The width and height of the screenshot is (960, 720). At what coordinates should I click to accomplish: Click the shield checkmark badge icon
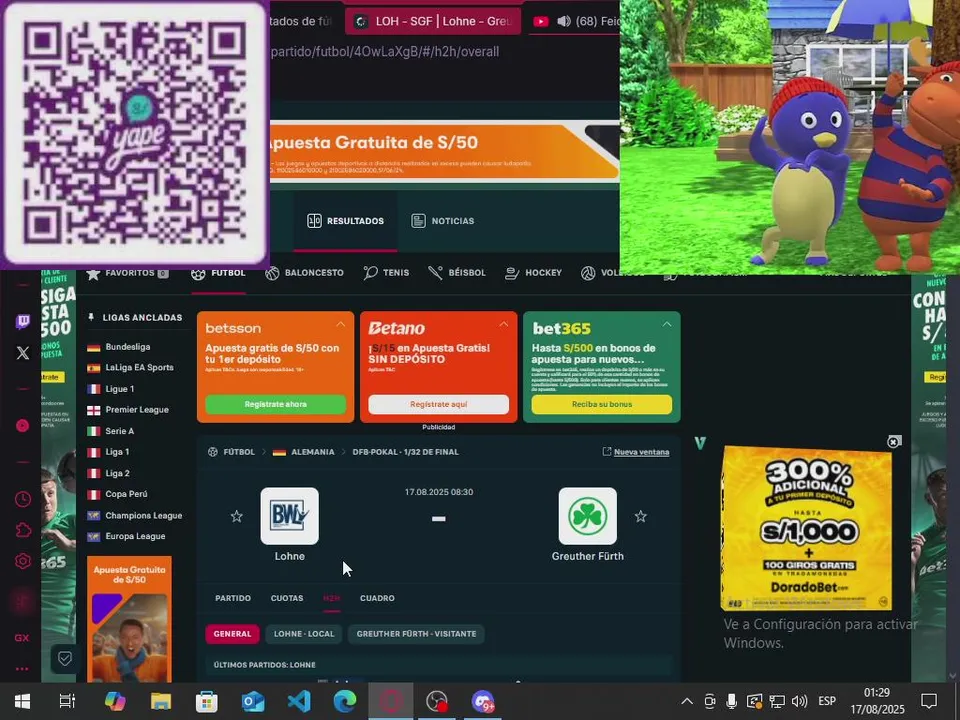pos(65,659)
